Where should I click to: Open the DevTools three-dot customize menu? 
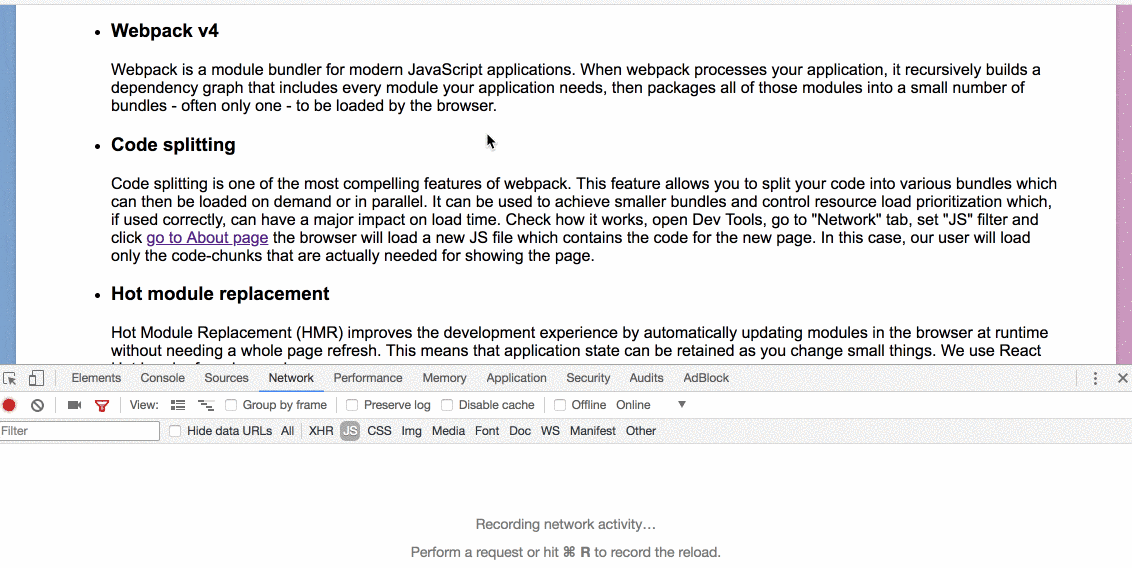pos(1095,378)
